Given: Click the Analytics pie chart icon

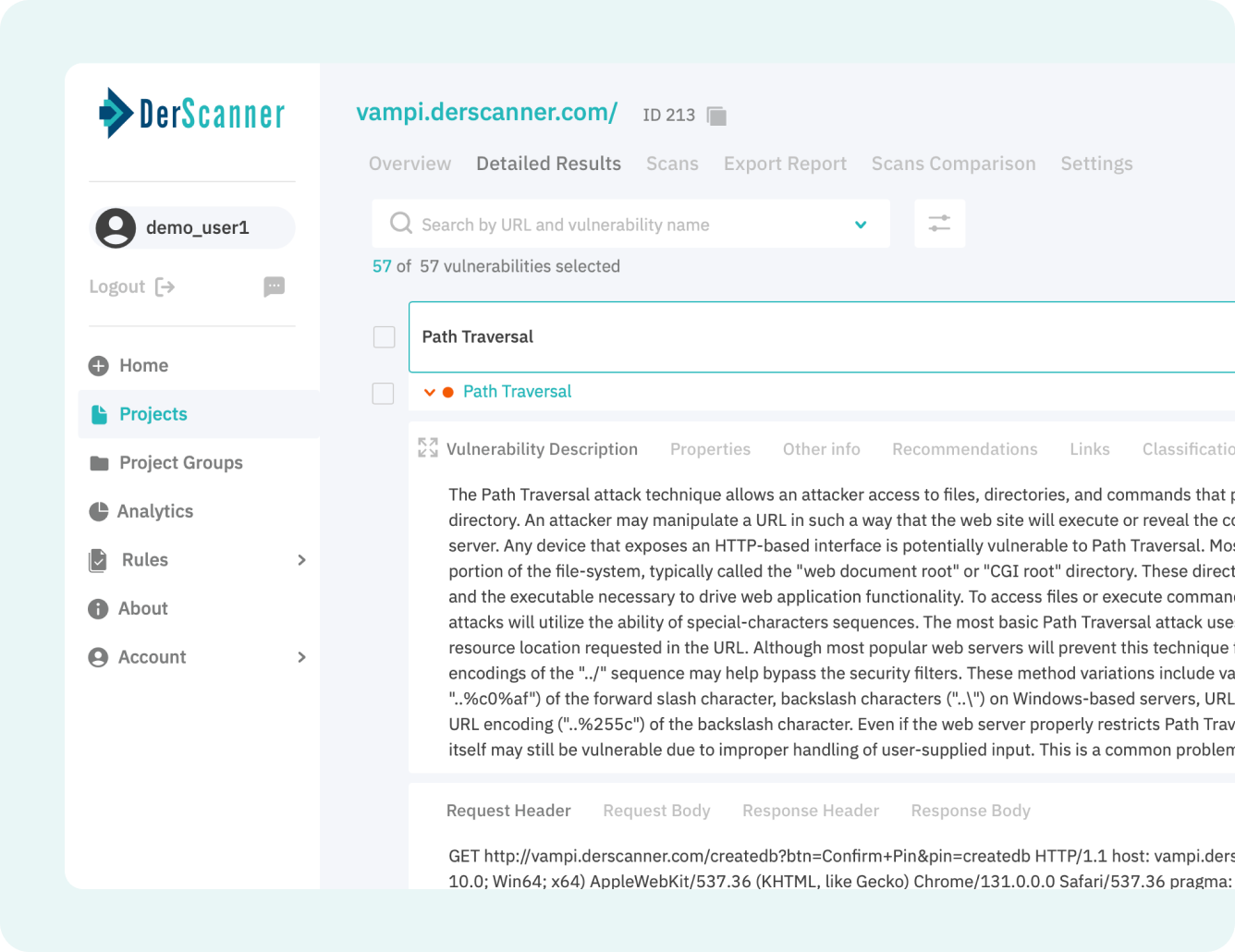Looking at the screenshot, I should (99, 511).
